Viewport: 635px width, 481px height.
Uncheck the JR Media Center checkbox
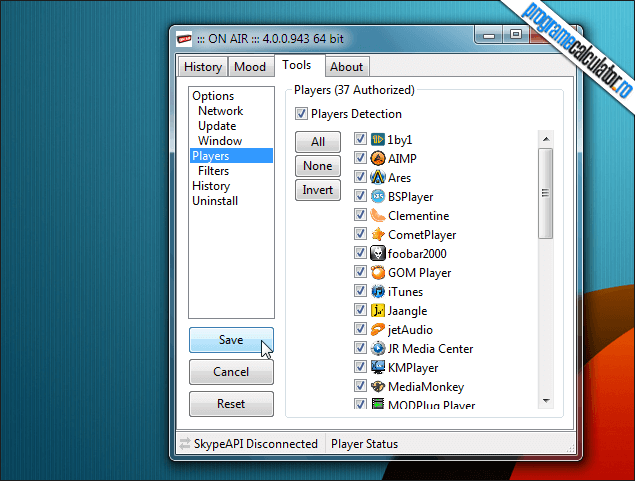click(360, 348)
